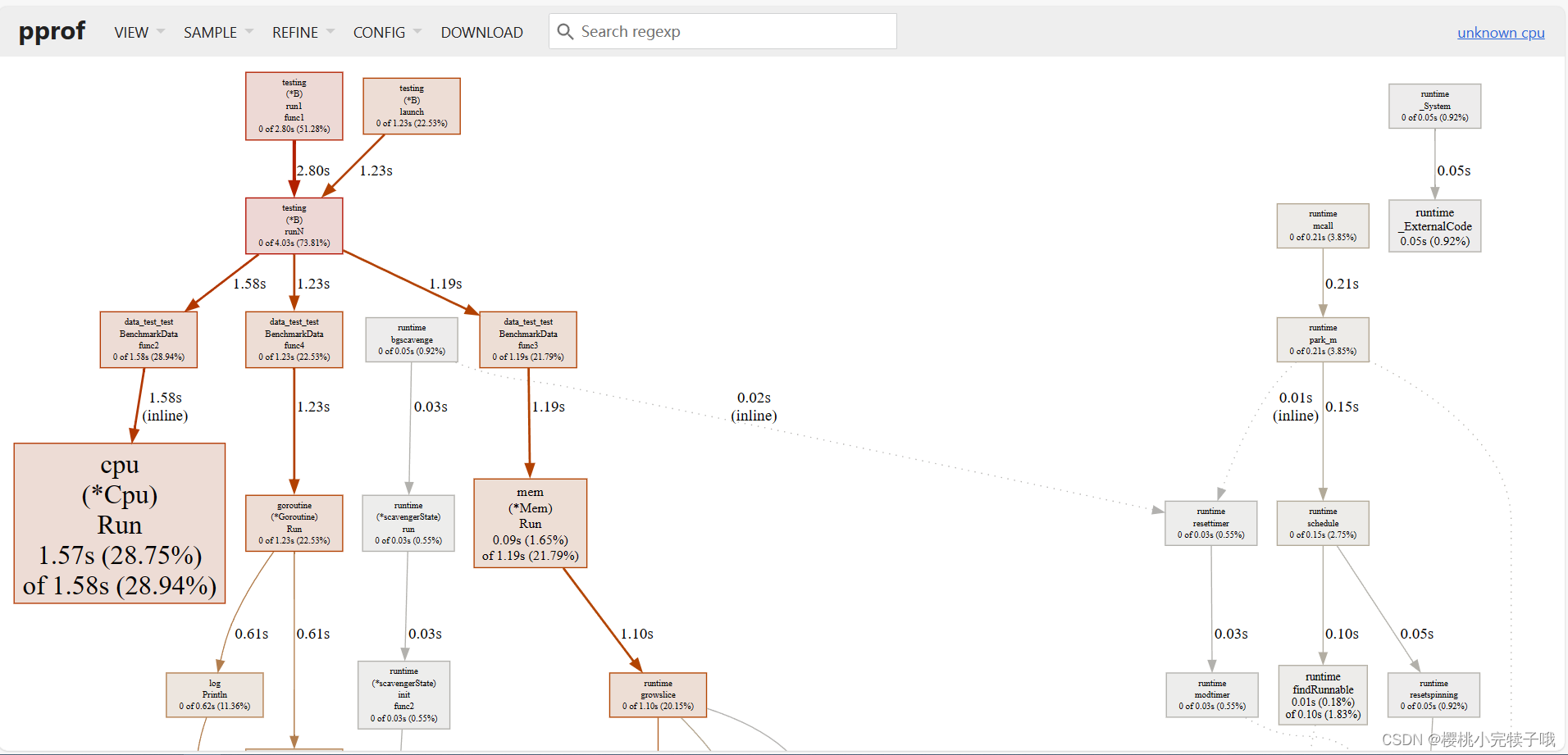Select the runtime schedule node
Viewport: 1568px width, 755px height.
(1323, 523)
